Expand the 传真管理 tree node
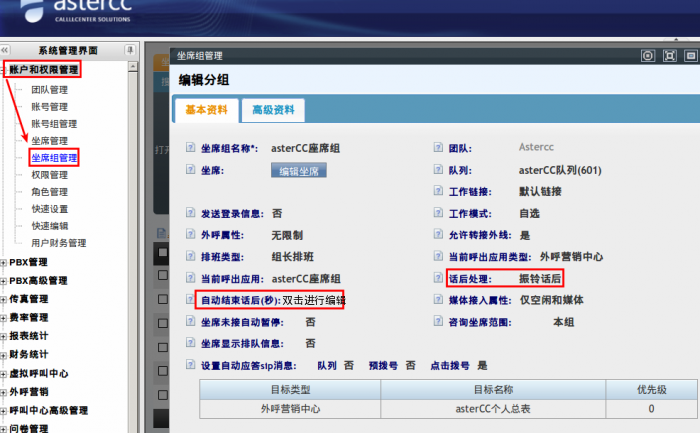 pos(4,299)
